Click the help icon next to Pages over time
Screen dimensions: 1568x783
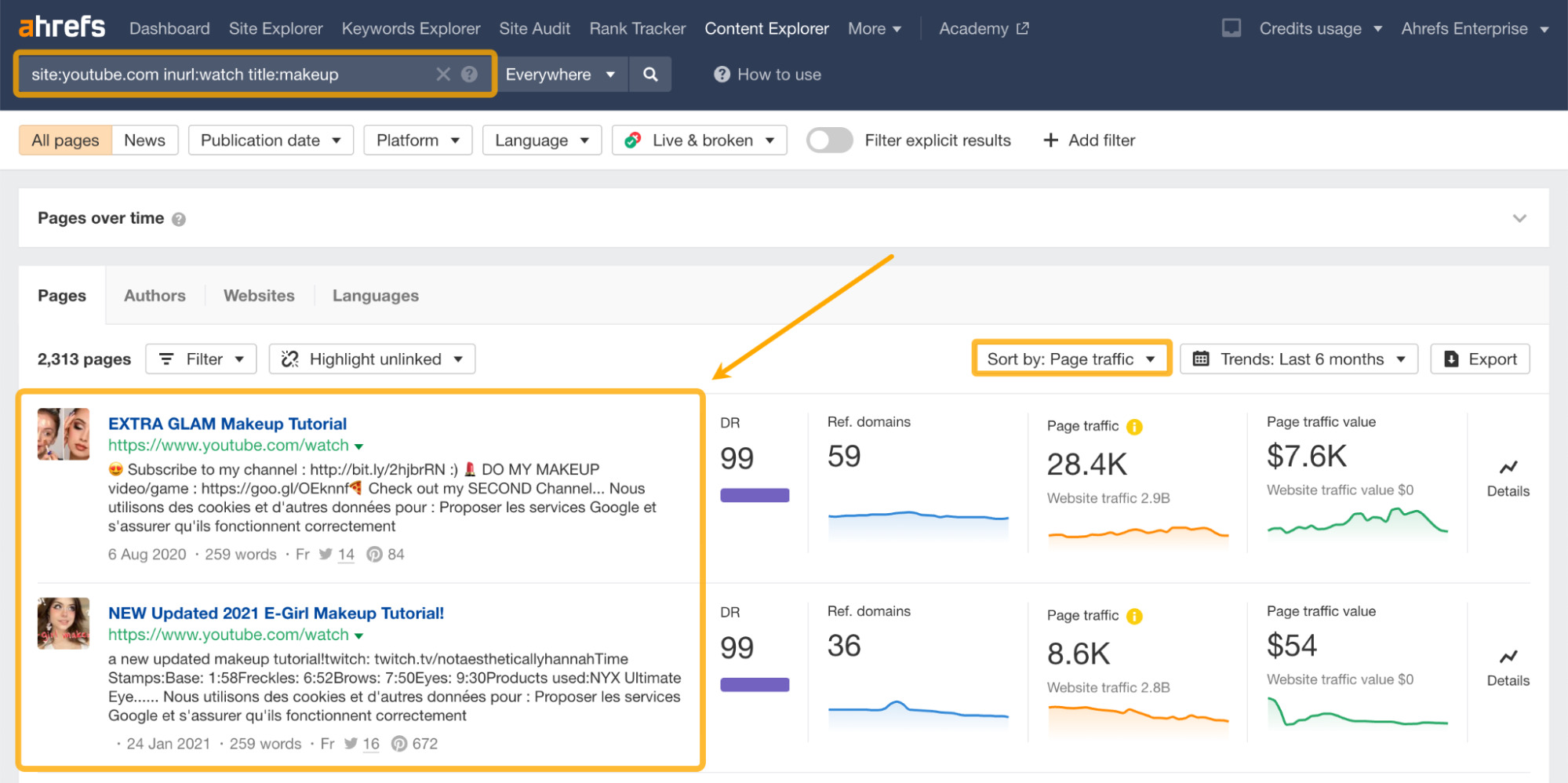(x=179, y=218)
